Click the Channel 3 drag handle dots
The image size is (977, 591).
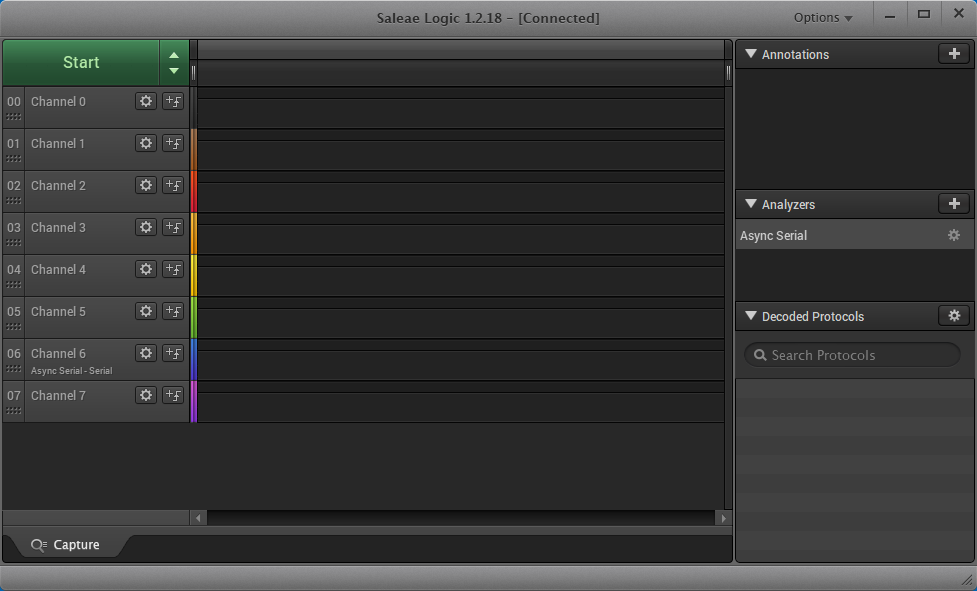click(x=13, y=243)
